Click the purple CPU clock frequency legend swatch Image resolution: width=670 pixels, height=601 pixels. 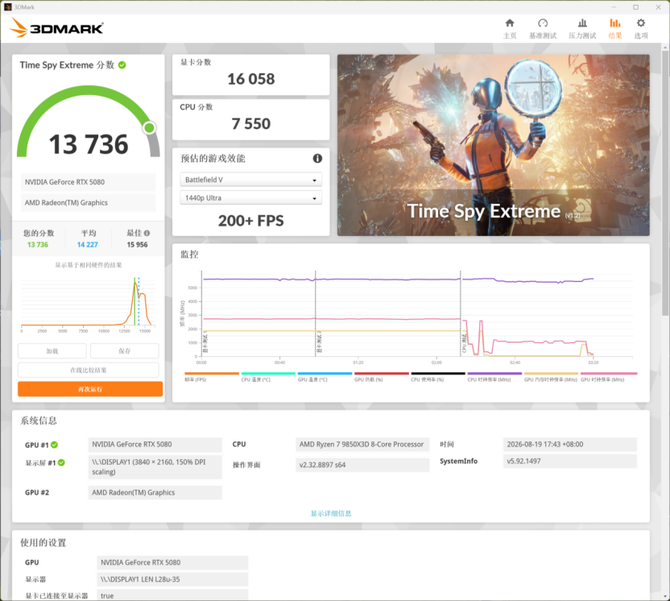coord(494,373)
